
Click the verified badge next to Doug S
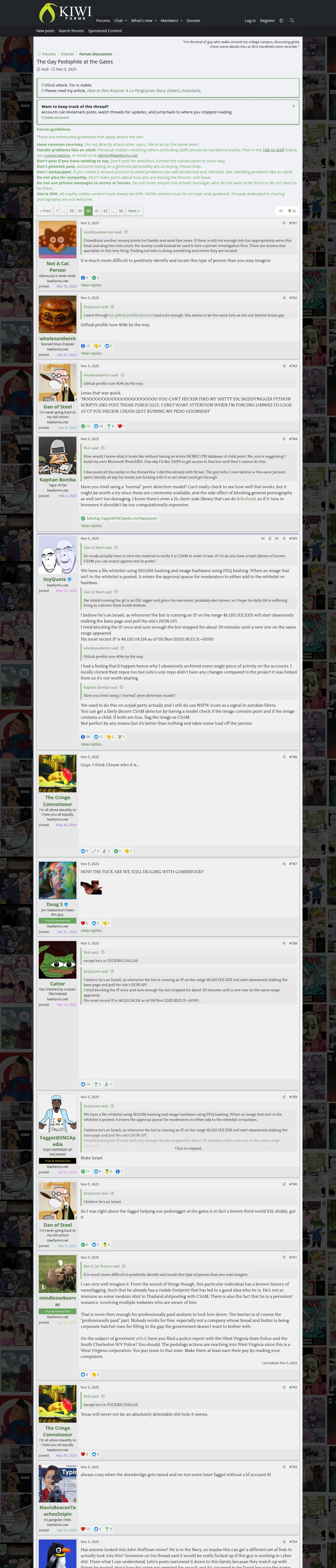pyautogui.click(x=66, y=904)
